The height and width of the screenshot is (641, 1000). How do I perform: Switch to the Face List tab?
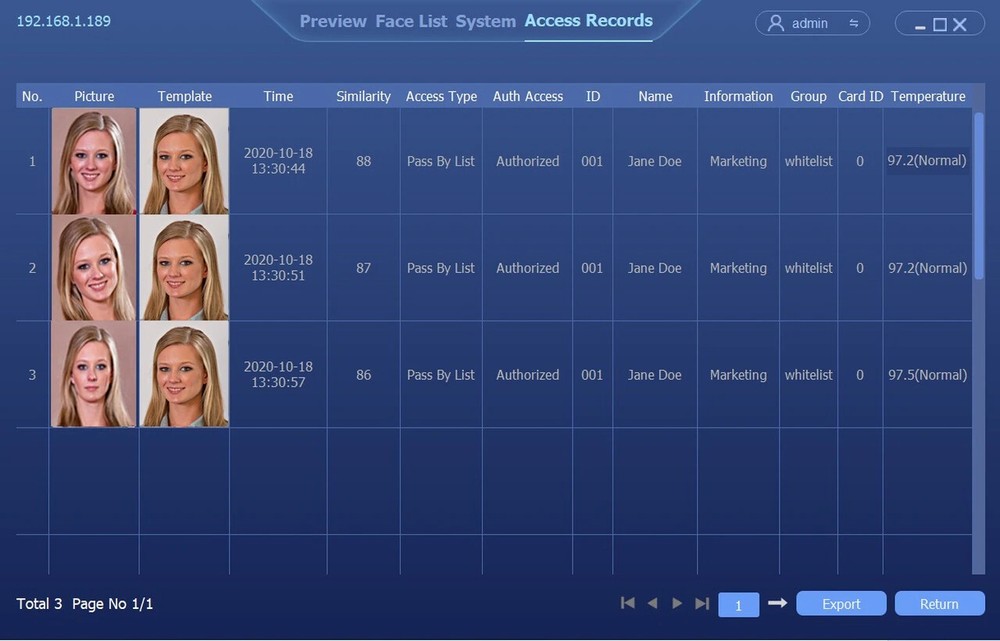pyautogui.click(x=411, y=21)
